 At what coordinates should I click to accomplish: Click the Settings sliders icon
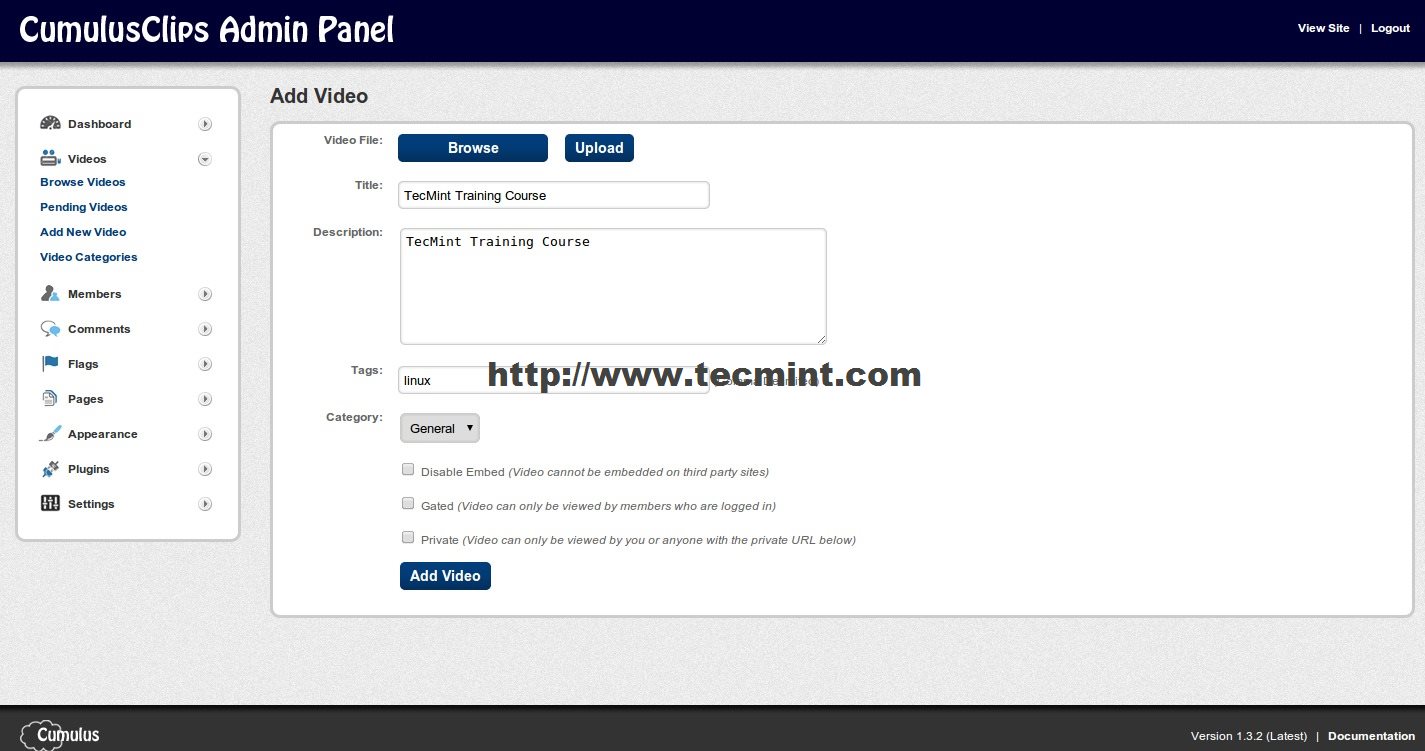click(50, 503)
